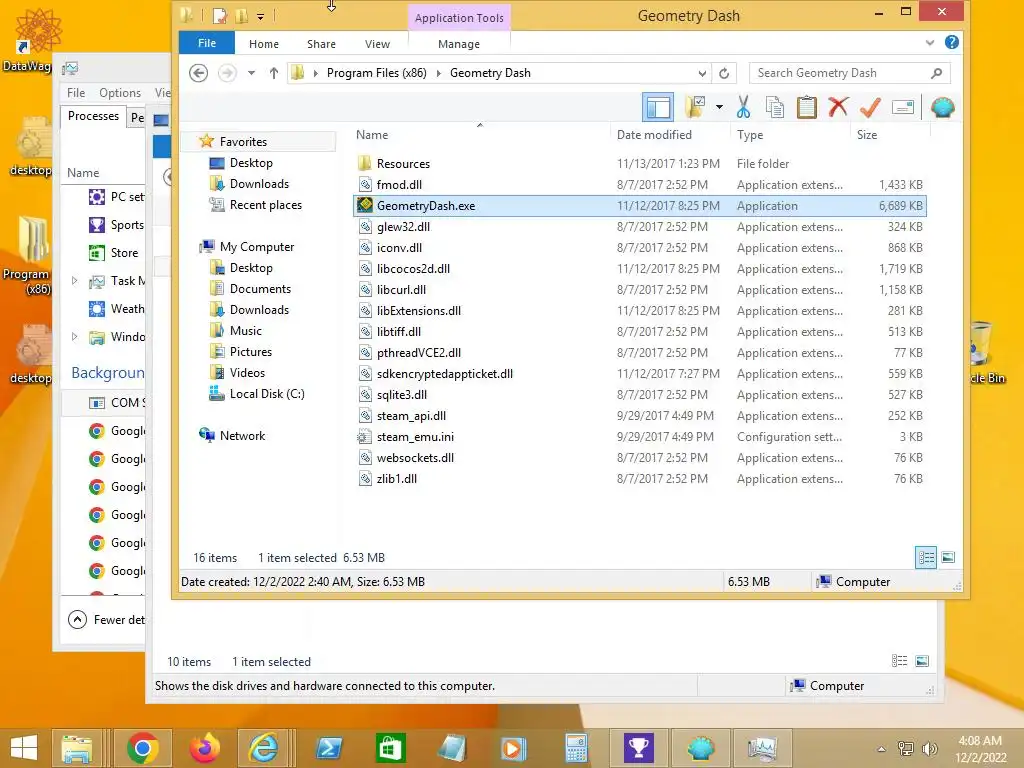Open Explorer Help question mark

coord(952,42)
